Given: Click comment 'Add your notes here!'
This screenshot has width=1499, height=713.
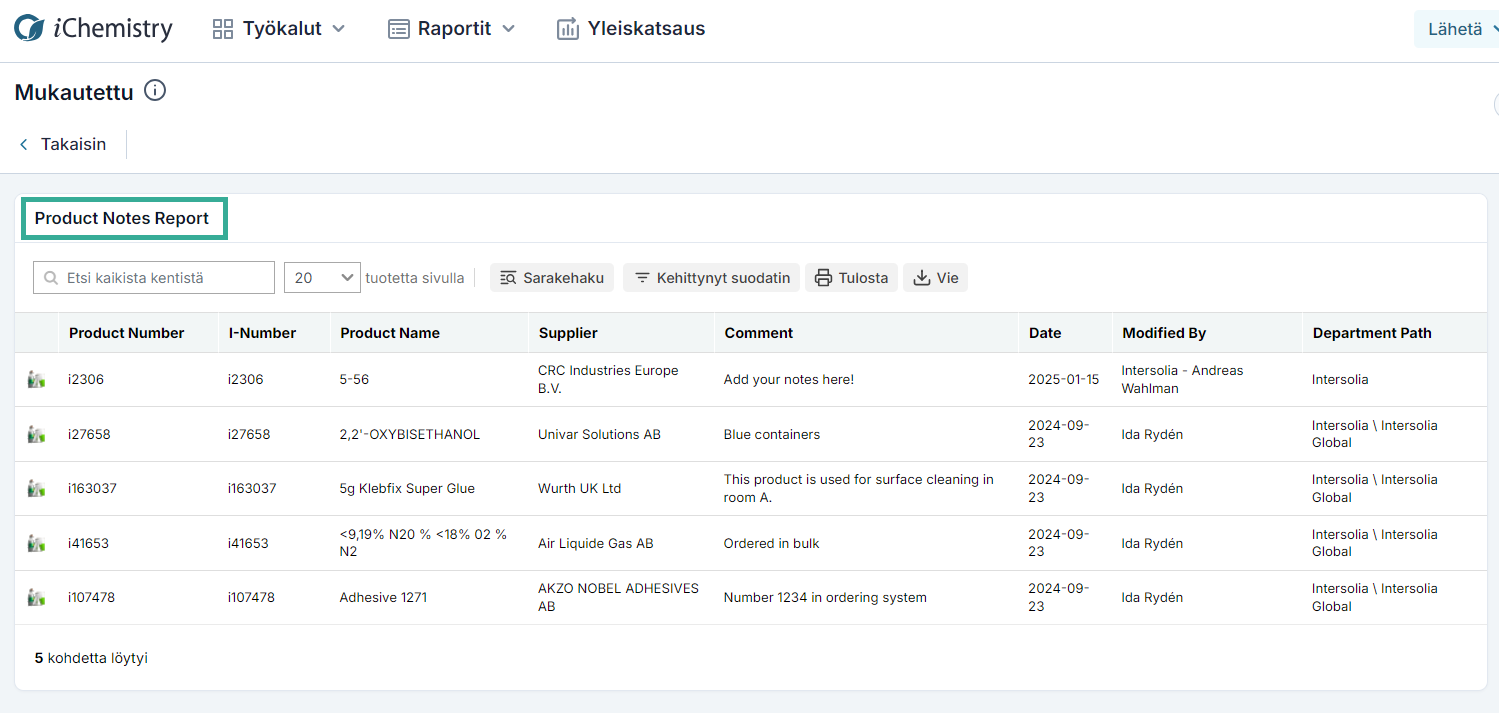Looking at the screenshot, I should tap(789, 380).
